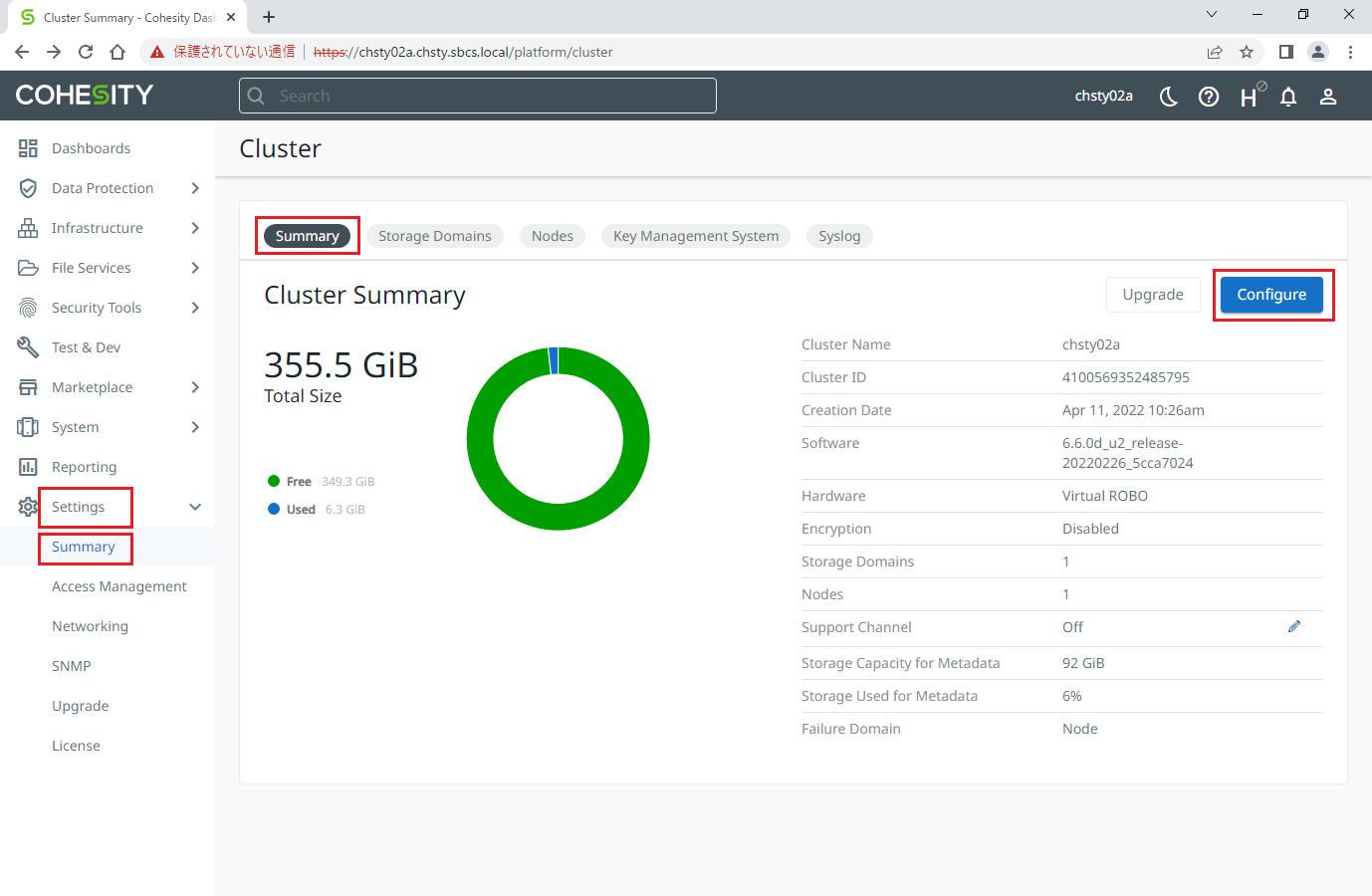This screenshot has height=896, width=1372.
Task: Open SNMP settings
Action: click(72, 666)
